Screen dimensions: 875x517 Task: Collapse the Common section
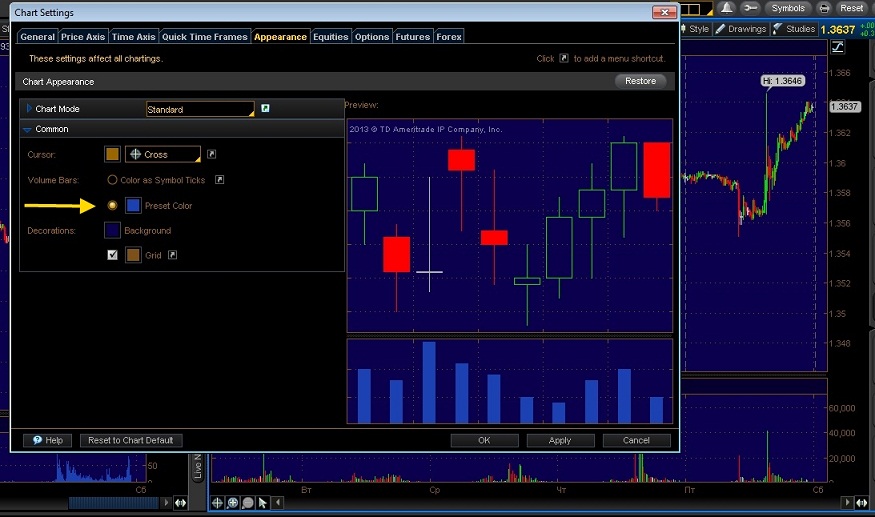coord(28,129)
